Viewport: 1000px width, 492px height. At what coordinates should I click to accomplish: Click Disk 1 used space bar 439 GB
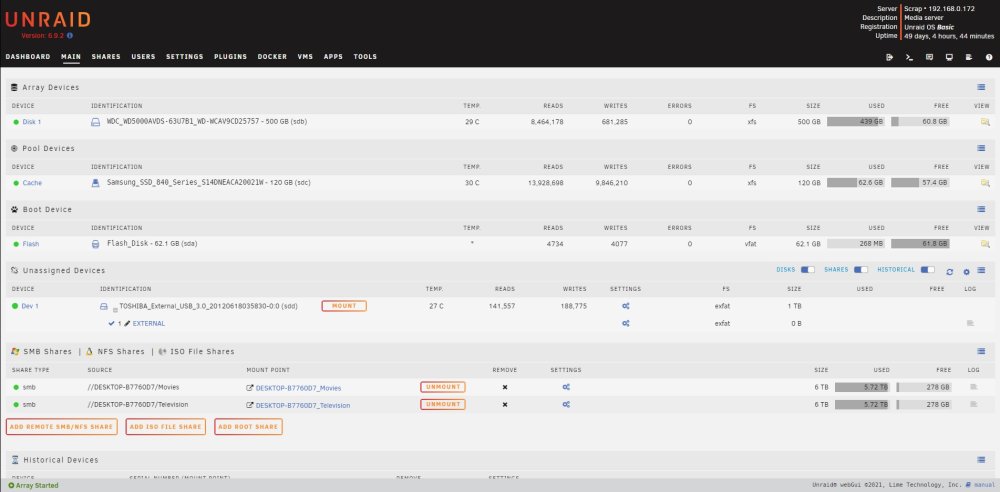point(856,122)
